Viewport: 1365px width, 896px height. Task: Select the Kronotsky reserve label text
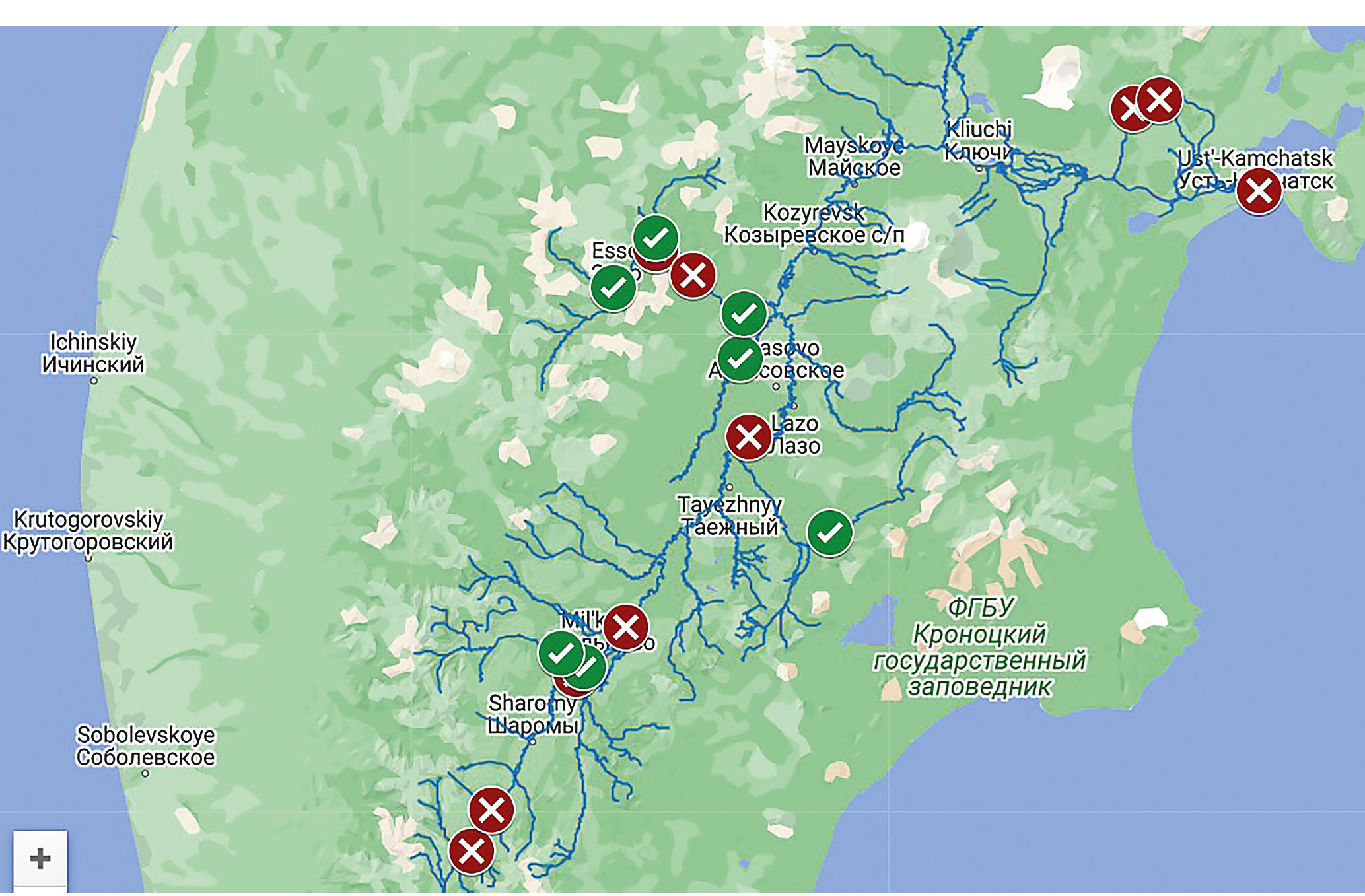pyautogui.click(x=980, y=647)
